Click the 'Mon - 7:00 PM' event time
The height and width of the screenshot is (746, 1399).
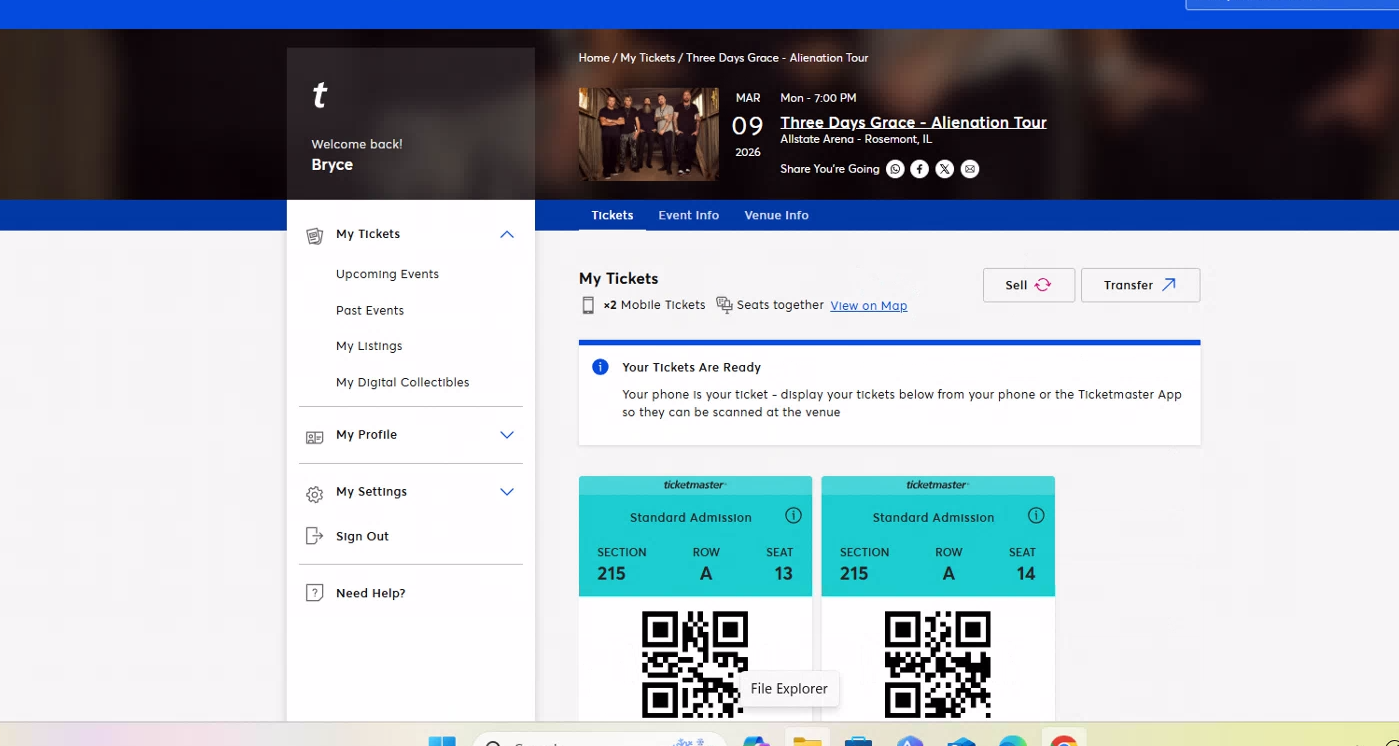click(818, 98)
